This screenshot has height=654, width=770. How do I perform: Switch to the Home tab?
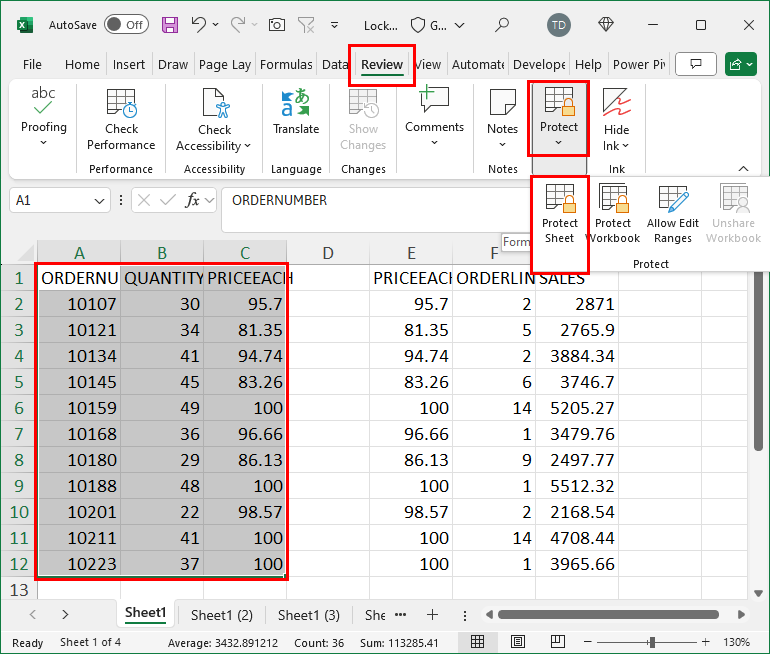click(82, 64)
